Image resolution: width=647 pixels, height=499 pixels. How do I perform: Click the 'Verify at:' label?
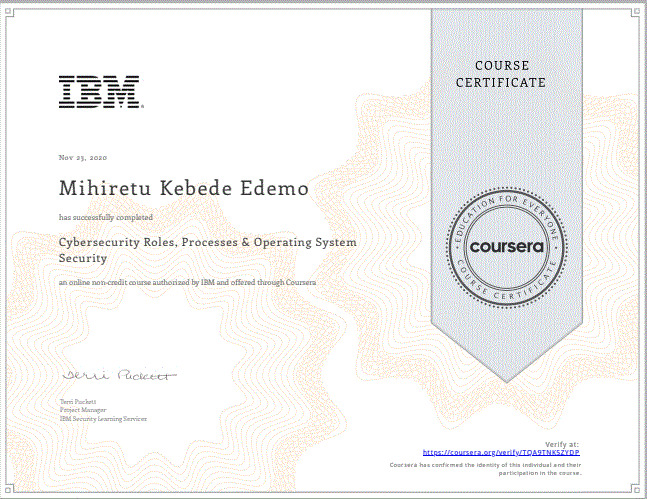coord(562,444)
